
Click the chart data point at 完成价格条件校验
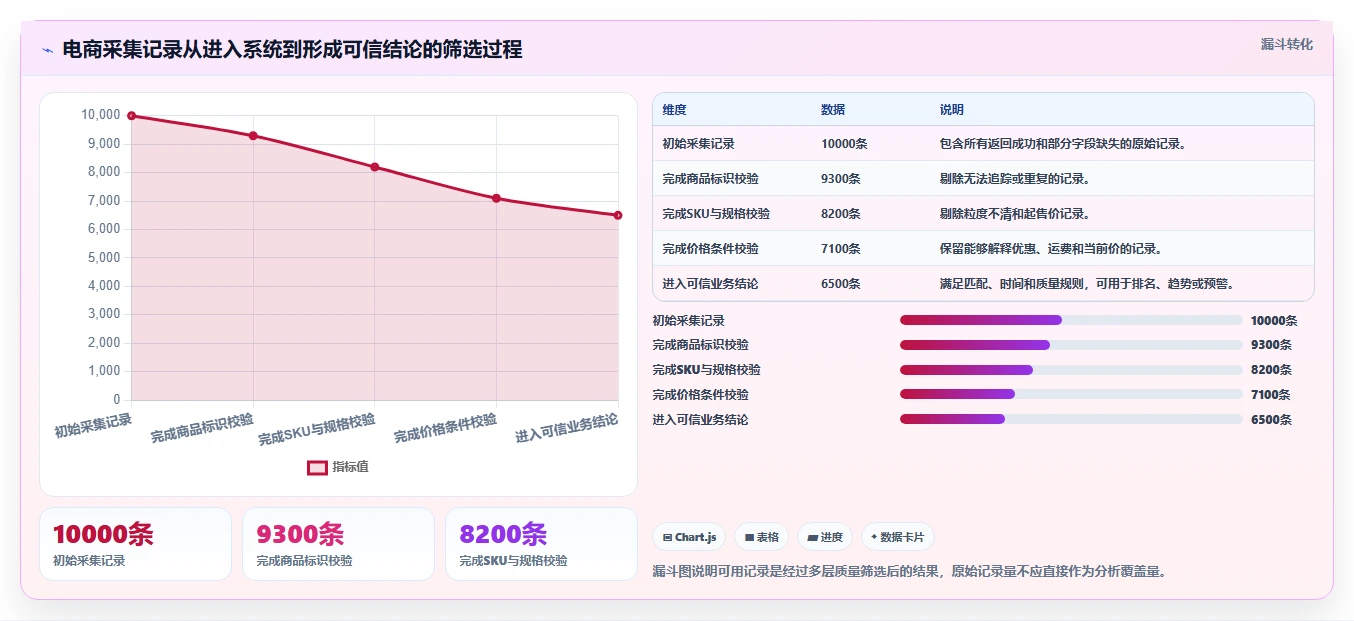click(496, 198)
